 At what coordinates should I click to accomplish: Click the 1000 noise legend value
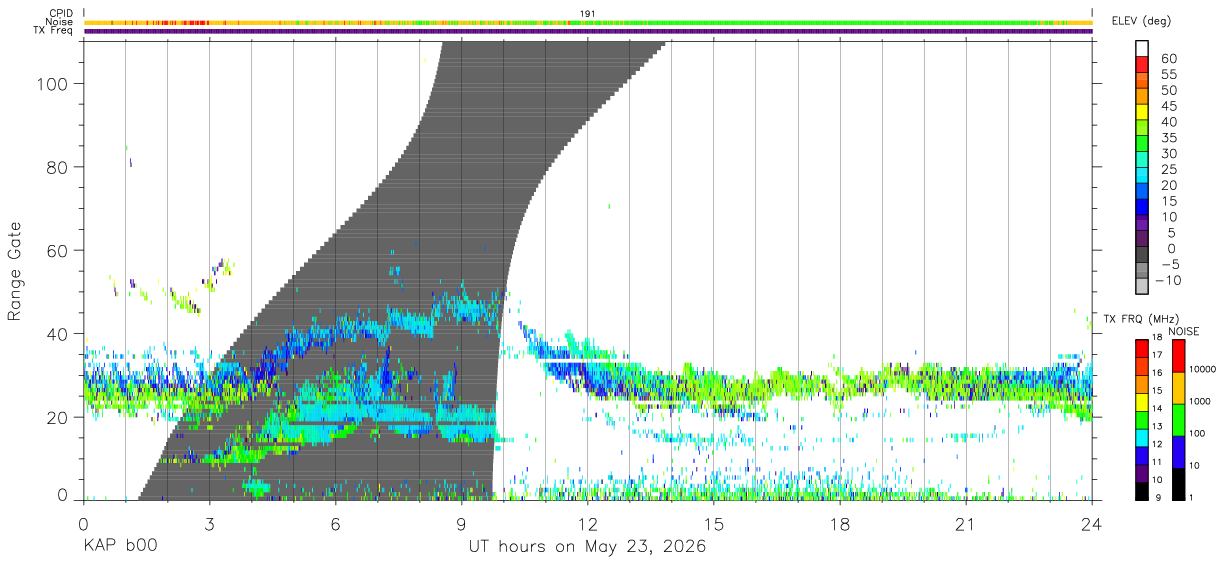1200,401
